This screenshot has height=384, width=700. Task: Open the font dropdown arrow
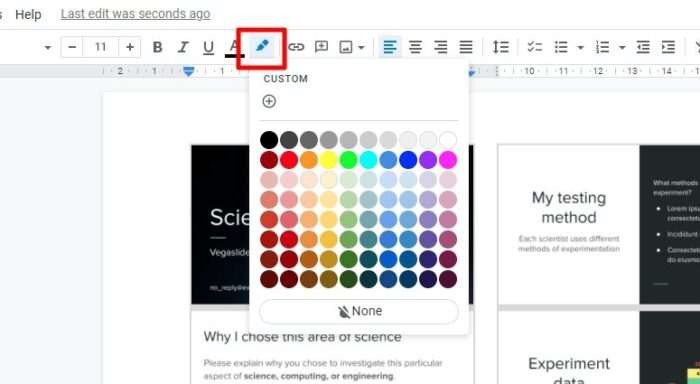47,47
